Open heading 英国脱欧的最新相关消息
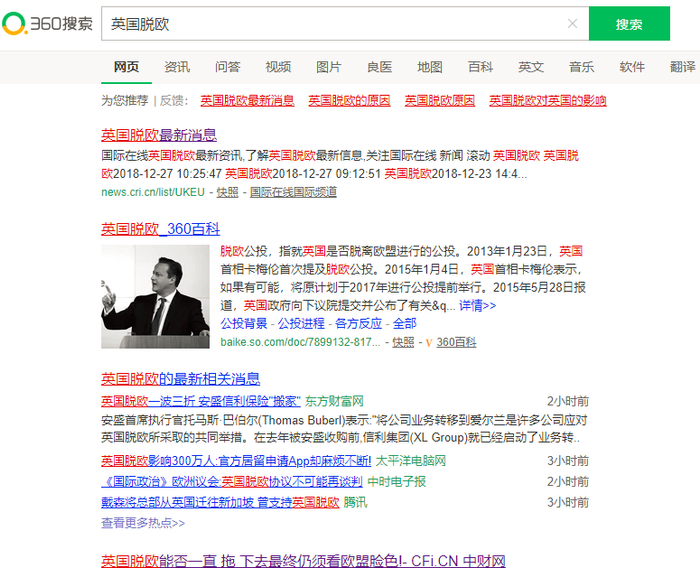The height and width of the screenshot is (568, 700). [x=180, y=379]
